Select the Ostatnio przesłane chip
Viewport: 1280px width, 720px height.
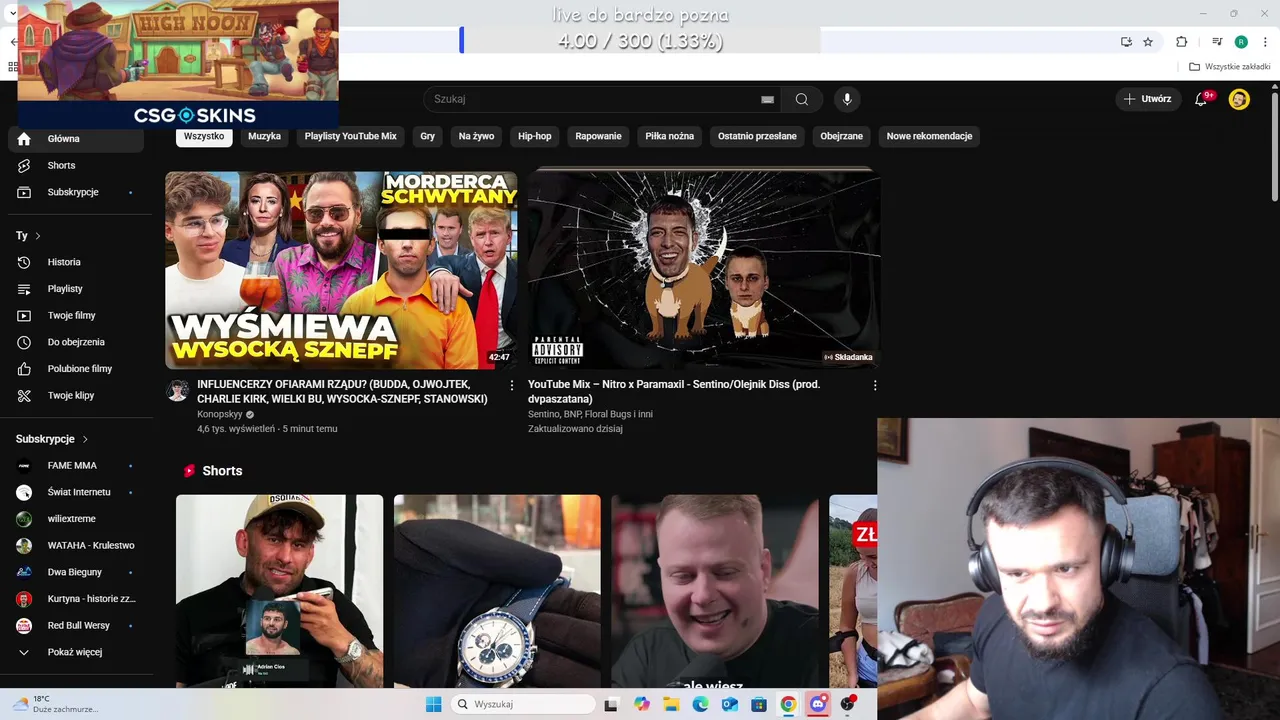(757, 136)
